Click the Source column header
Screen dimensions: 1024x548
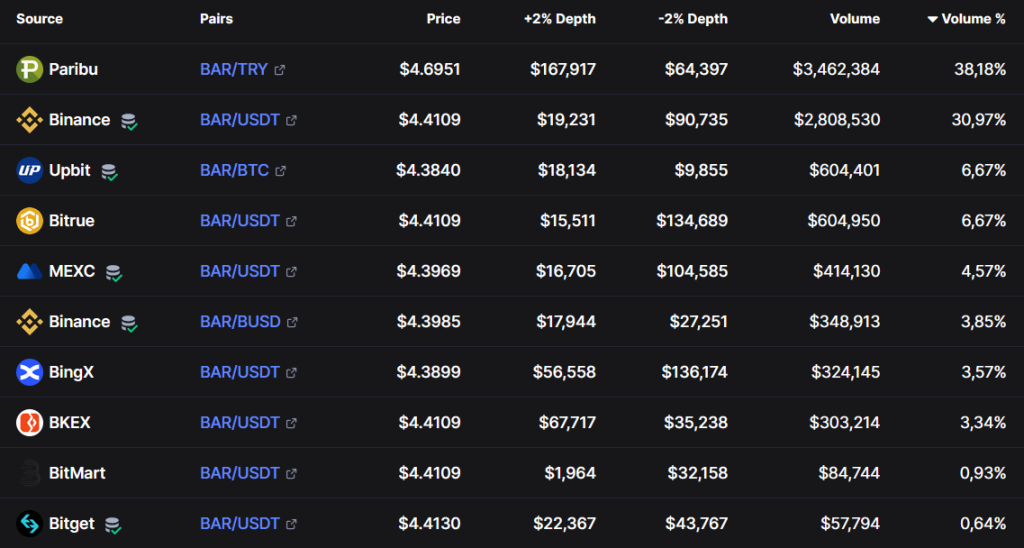coord(39,19)
